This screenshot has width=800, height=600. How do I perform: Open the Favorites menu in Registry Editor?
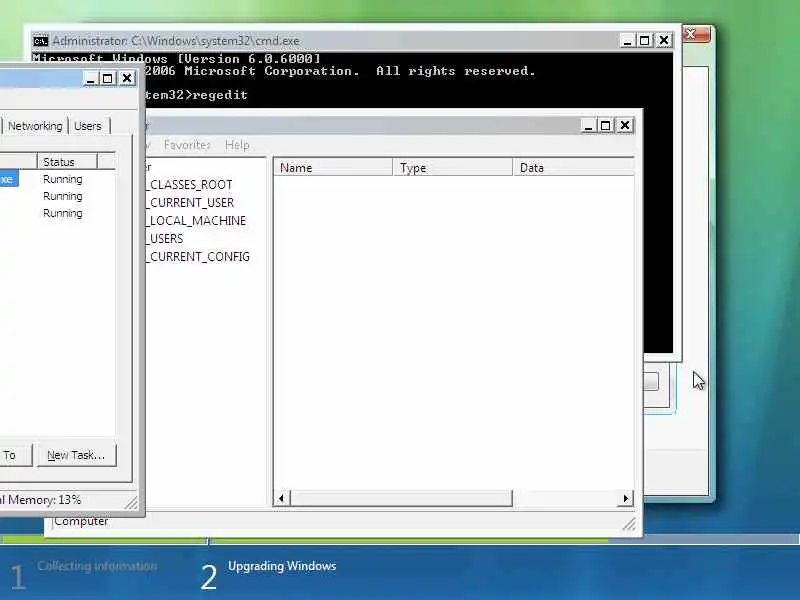187,145
